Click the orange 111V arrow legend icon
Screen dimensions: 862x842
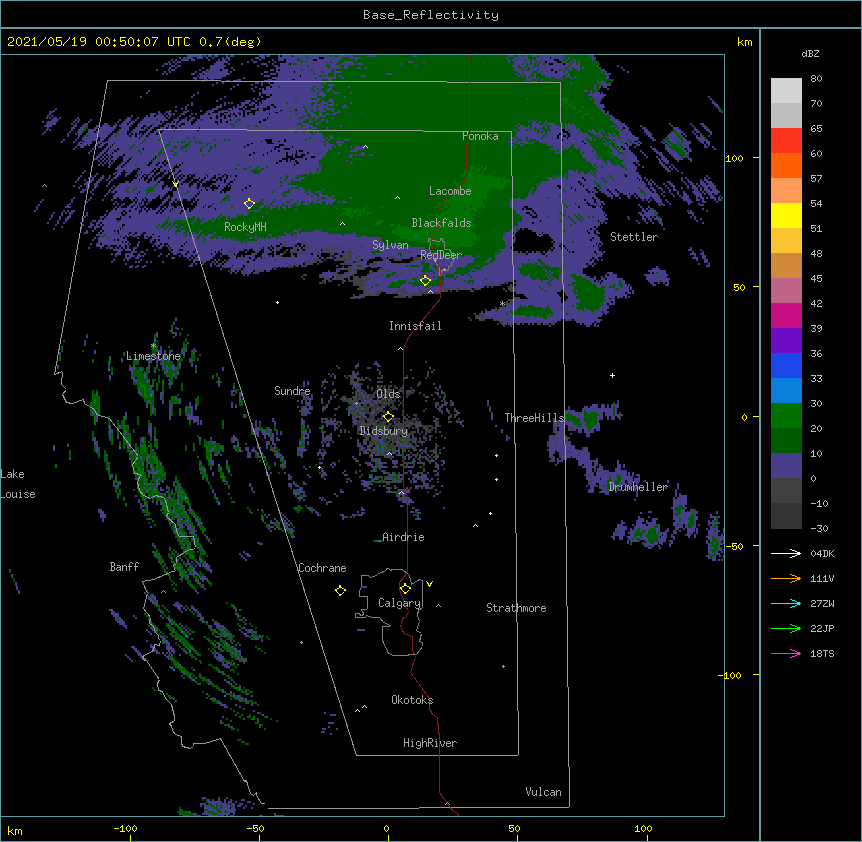pyautogui.click(x=786, y=578)
